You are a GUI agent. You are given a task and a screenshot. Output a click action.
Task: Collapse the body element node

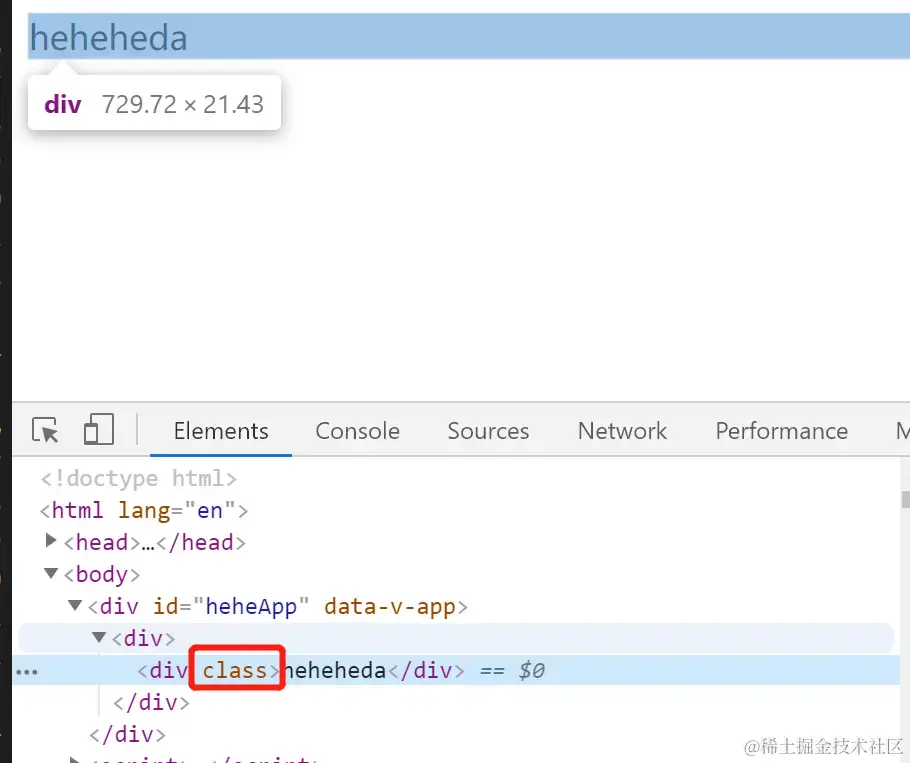[51, 573]
